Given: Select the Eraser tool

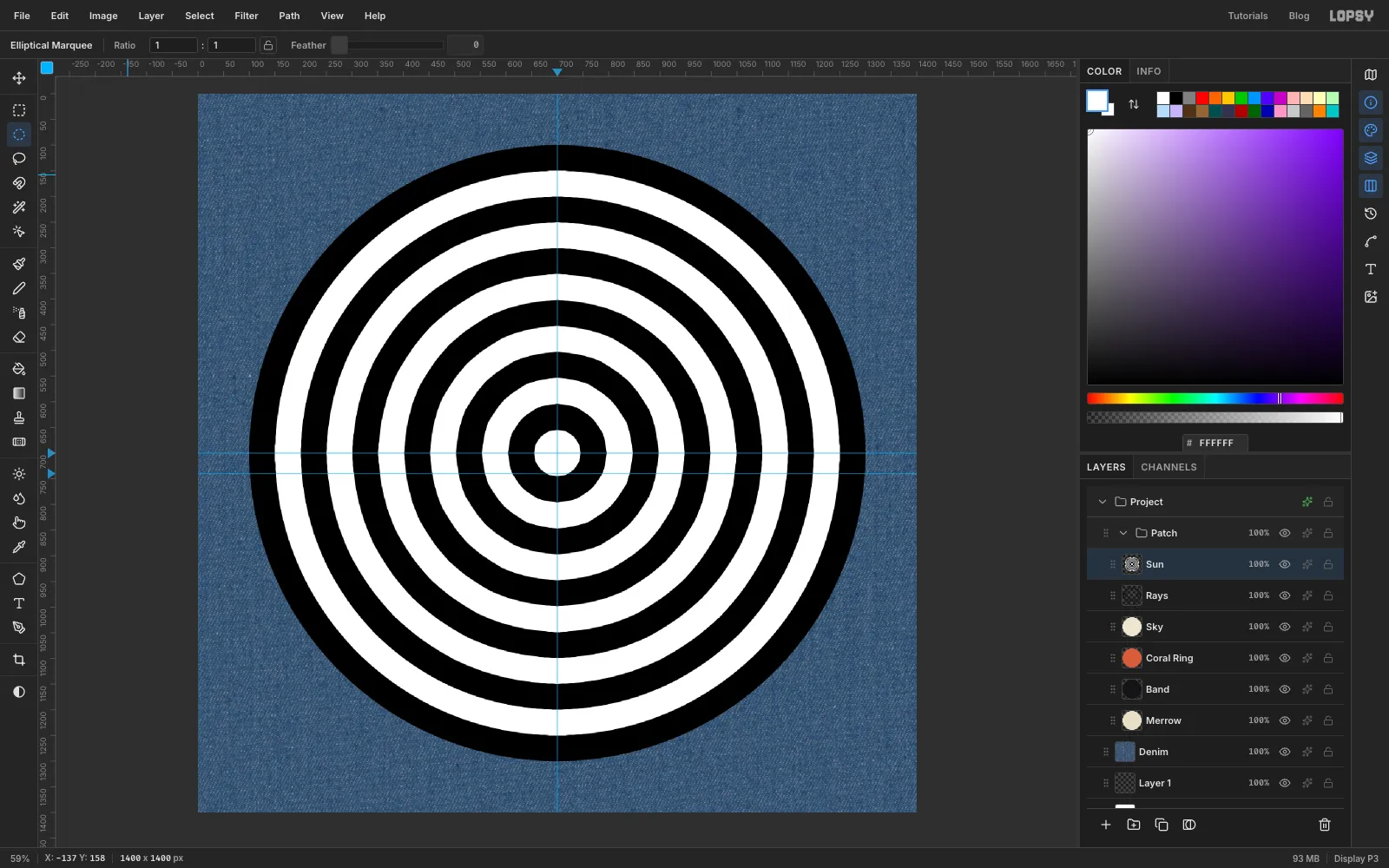Looking at the screenshot, I should tap(19, 337).
